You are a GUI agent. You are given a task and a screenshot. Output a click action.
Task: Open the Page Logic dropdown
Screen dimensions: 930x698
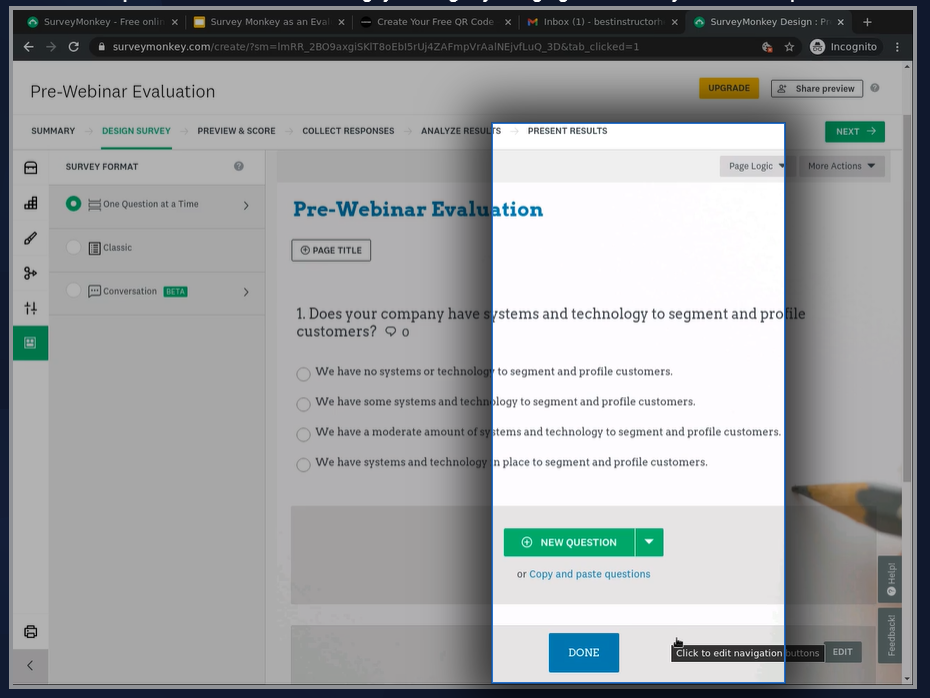coord(756,166)
